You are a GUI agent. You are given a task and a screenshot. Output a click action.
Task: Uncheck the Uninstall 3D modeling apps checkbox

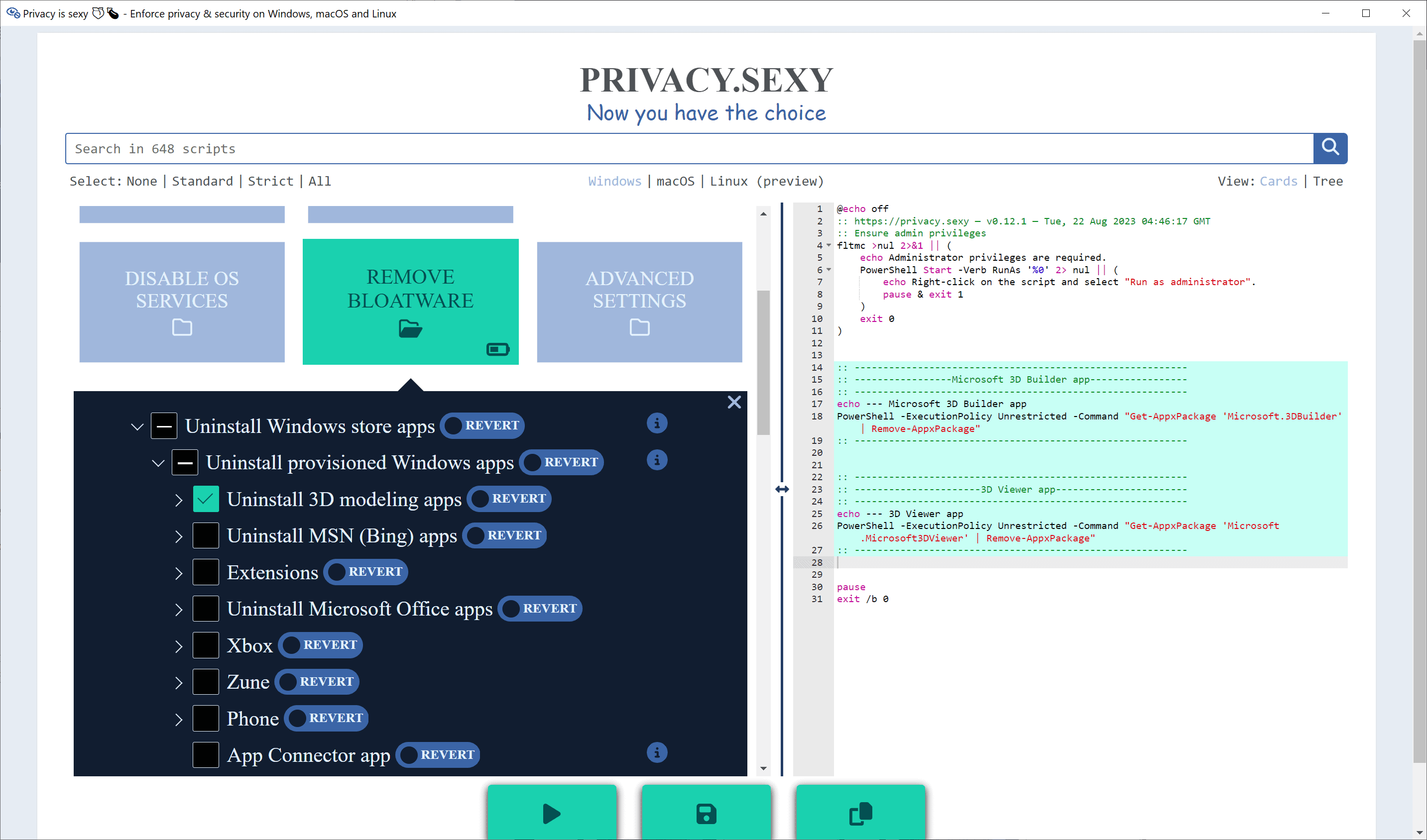click(206, 499)
